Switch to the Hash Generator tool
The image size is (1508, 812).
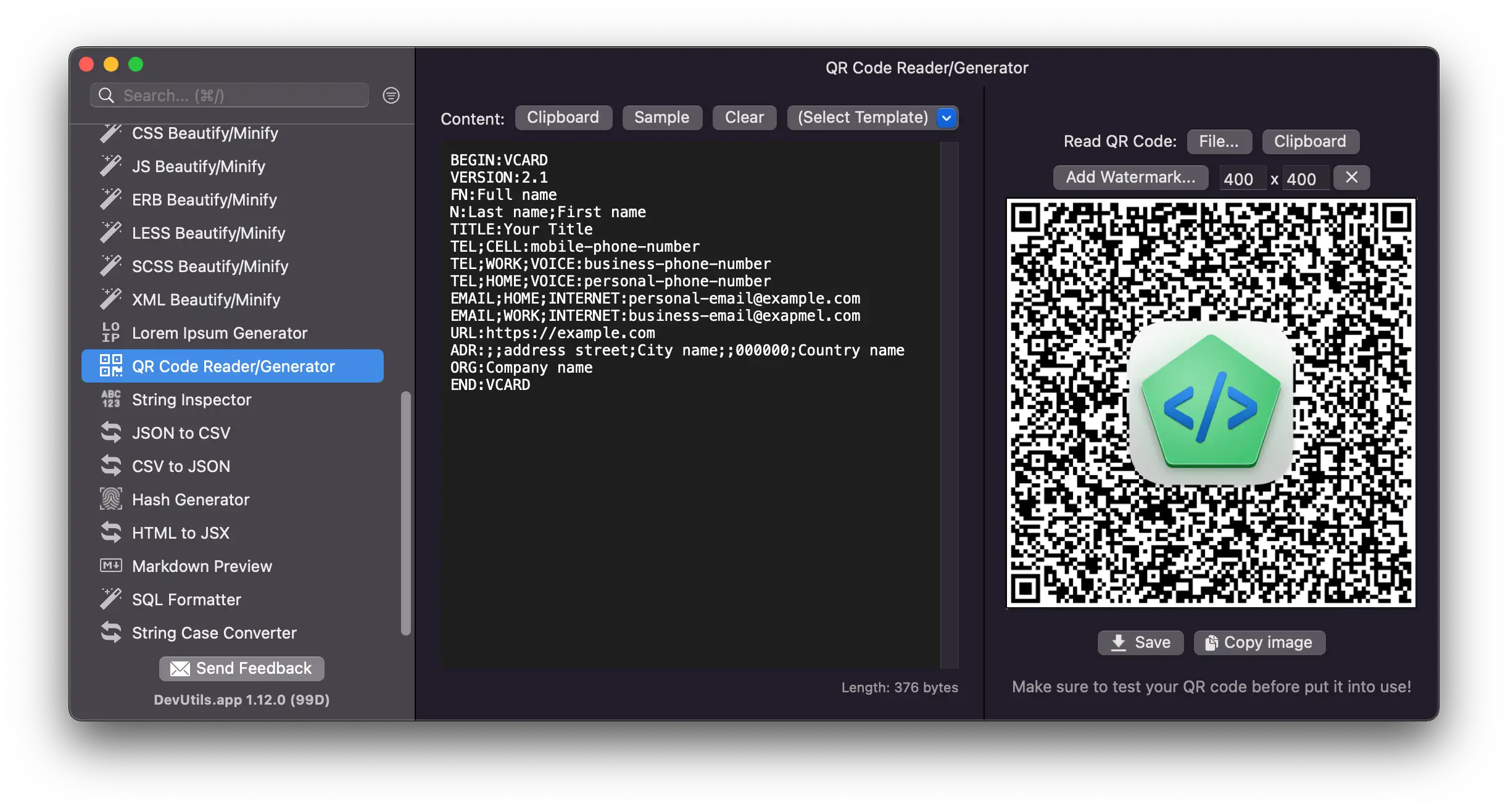coord(233,499)
